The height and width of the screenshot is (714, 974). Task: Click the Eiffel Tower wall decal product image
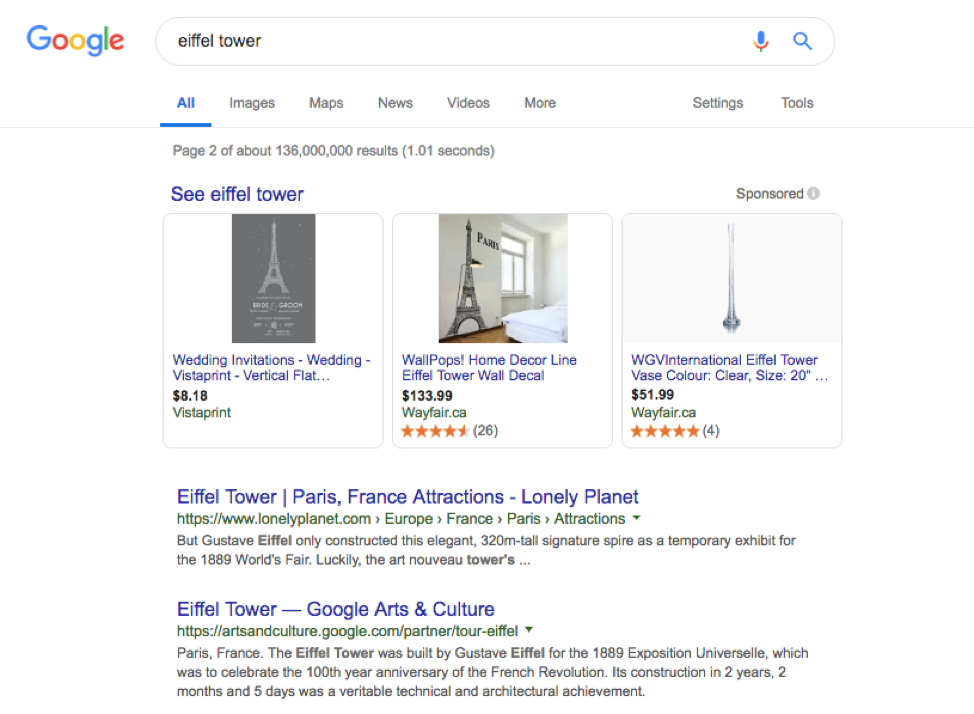click(x=502, y=277)
